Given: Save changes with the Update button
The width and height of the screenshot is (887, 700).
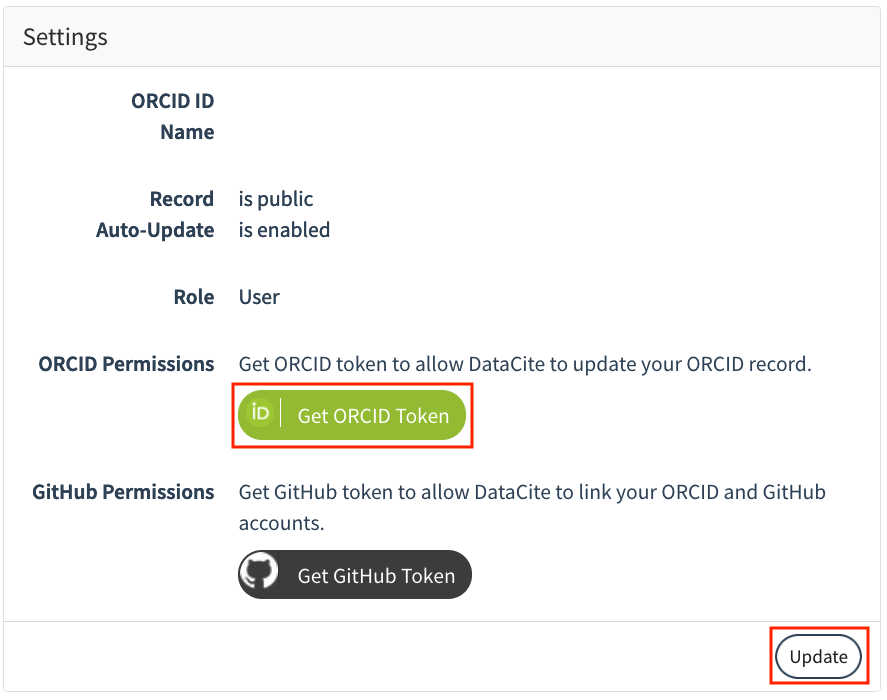Looking at the screenshot, I should pyautogui.click(x=818, y=656).
